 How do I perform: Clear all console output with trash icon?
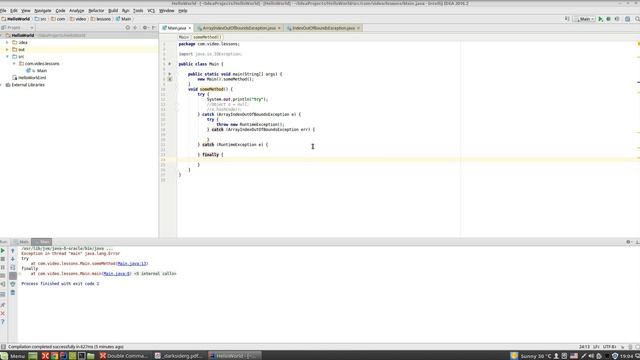[13, 293]
